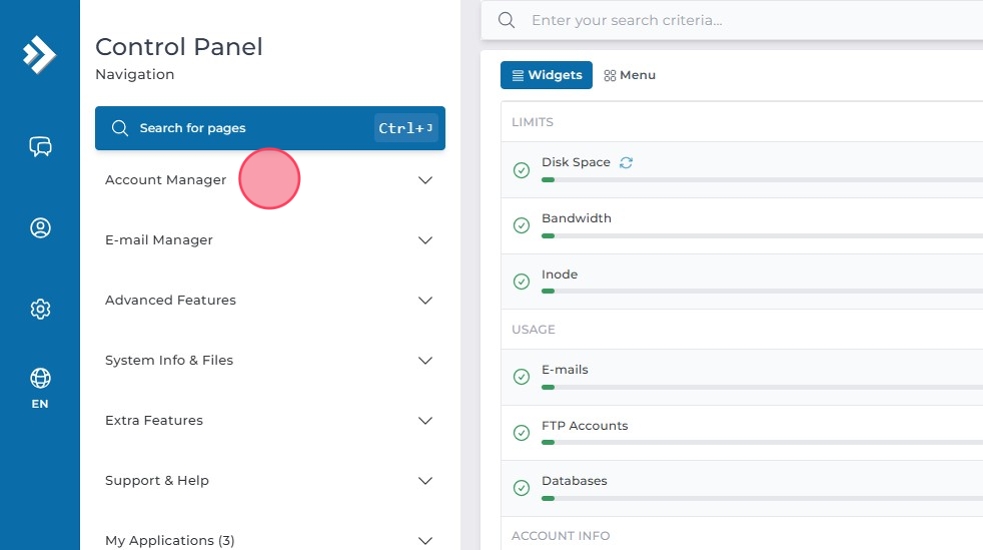The width and height of the screenshot is (983, 550).
Task: Switch to the Menu view tab
Action: pos(630,75)
